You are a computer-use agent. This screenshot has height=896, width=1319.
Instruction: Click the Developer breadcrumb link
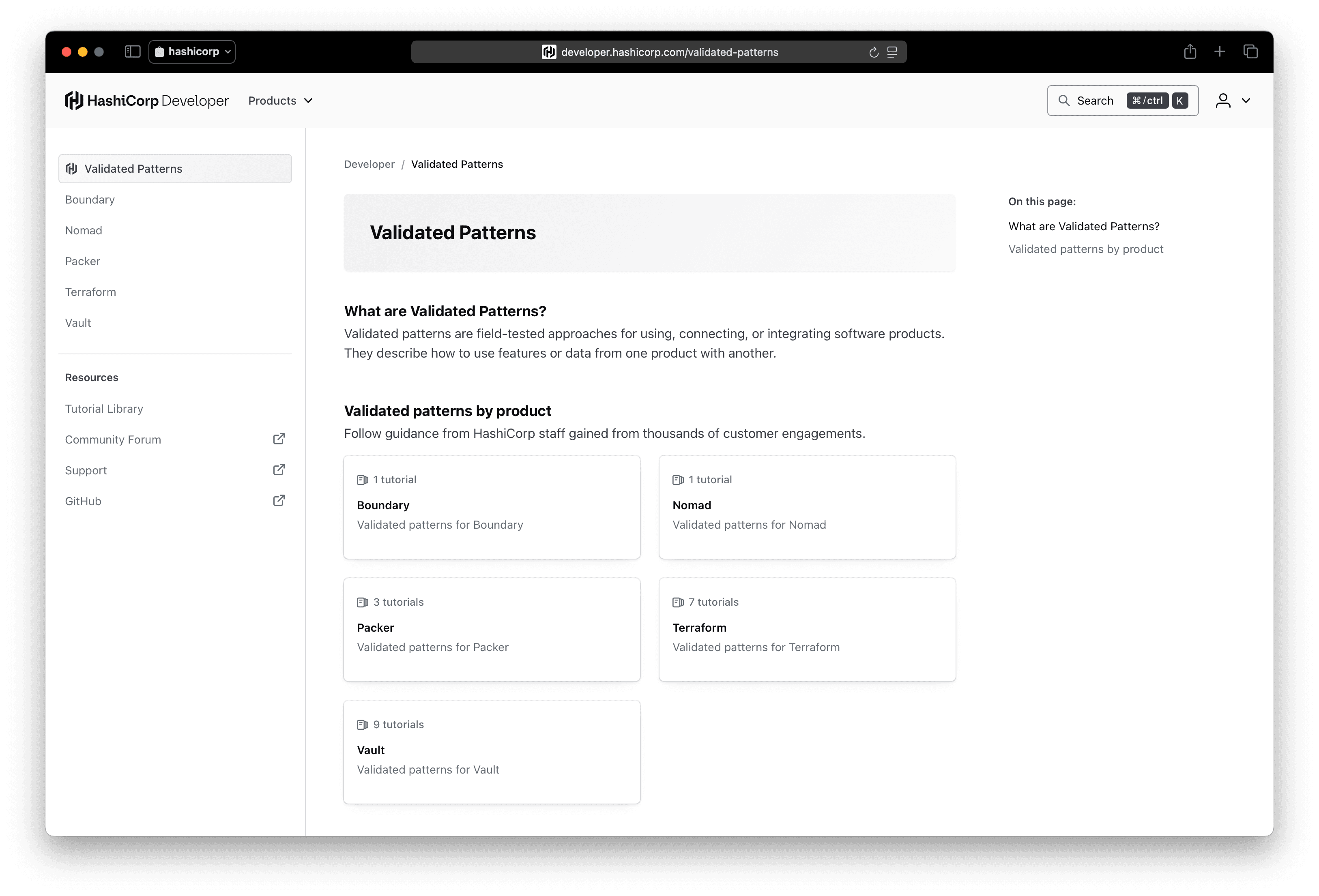(369, 164)
